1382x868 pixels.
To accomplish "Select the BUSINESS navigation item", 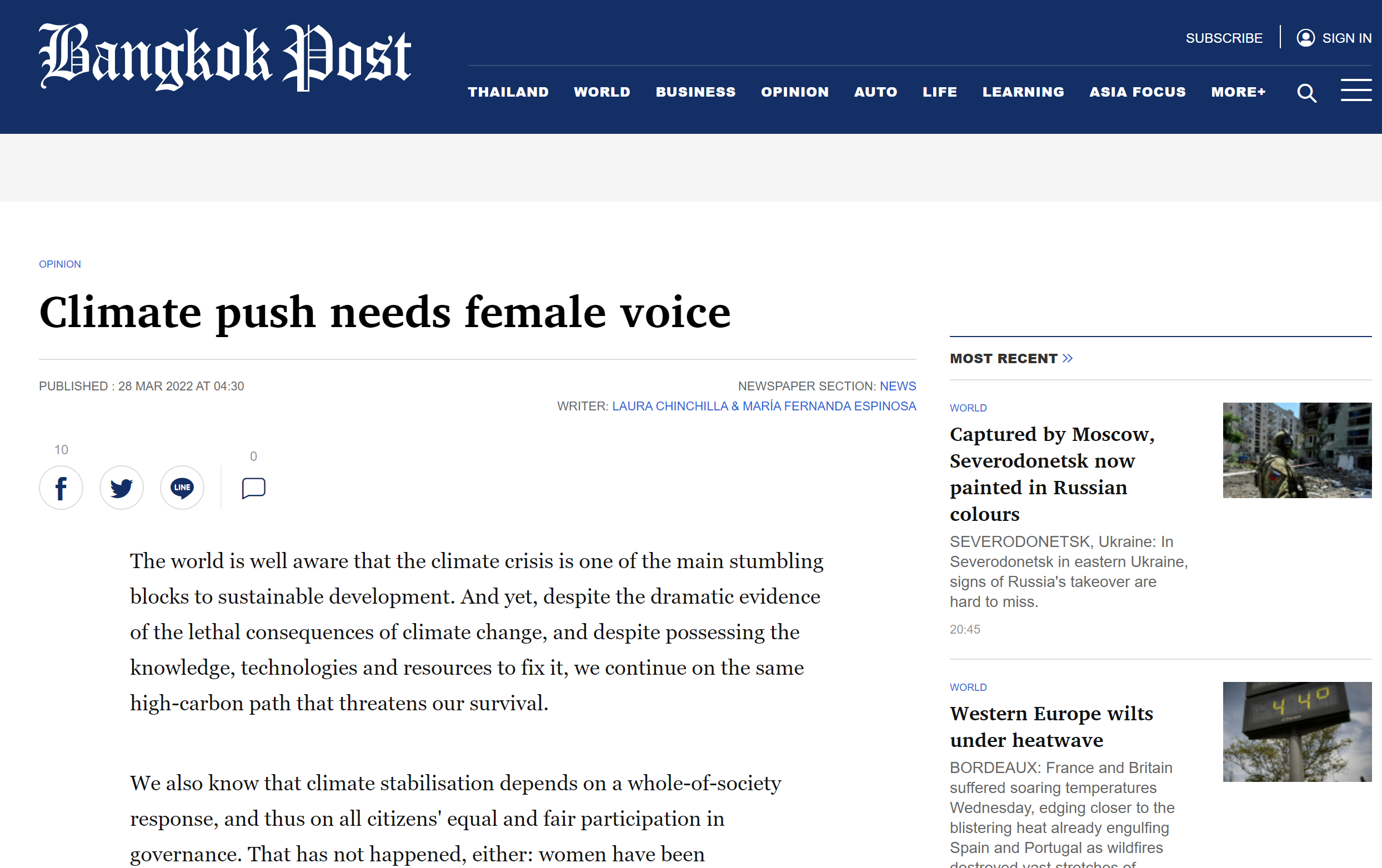I will pyautogui.click(x=695, y=92).
